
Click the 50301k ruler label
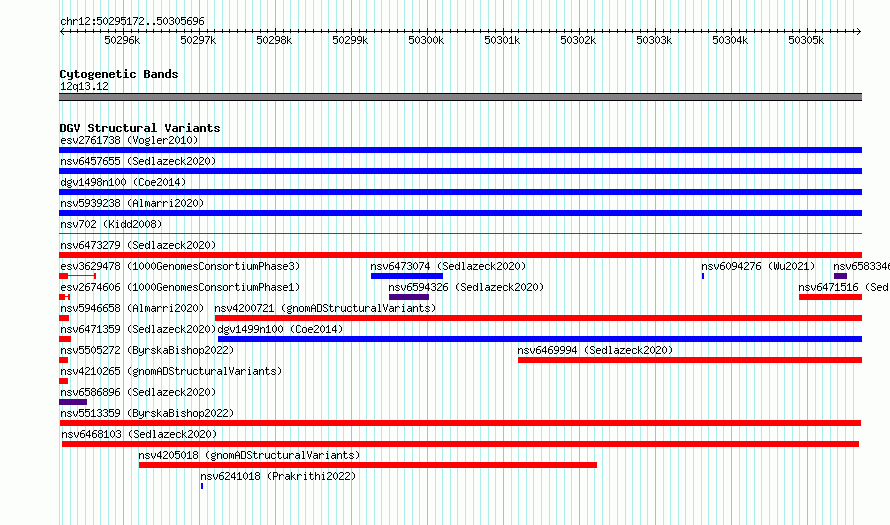click(502, 40)
